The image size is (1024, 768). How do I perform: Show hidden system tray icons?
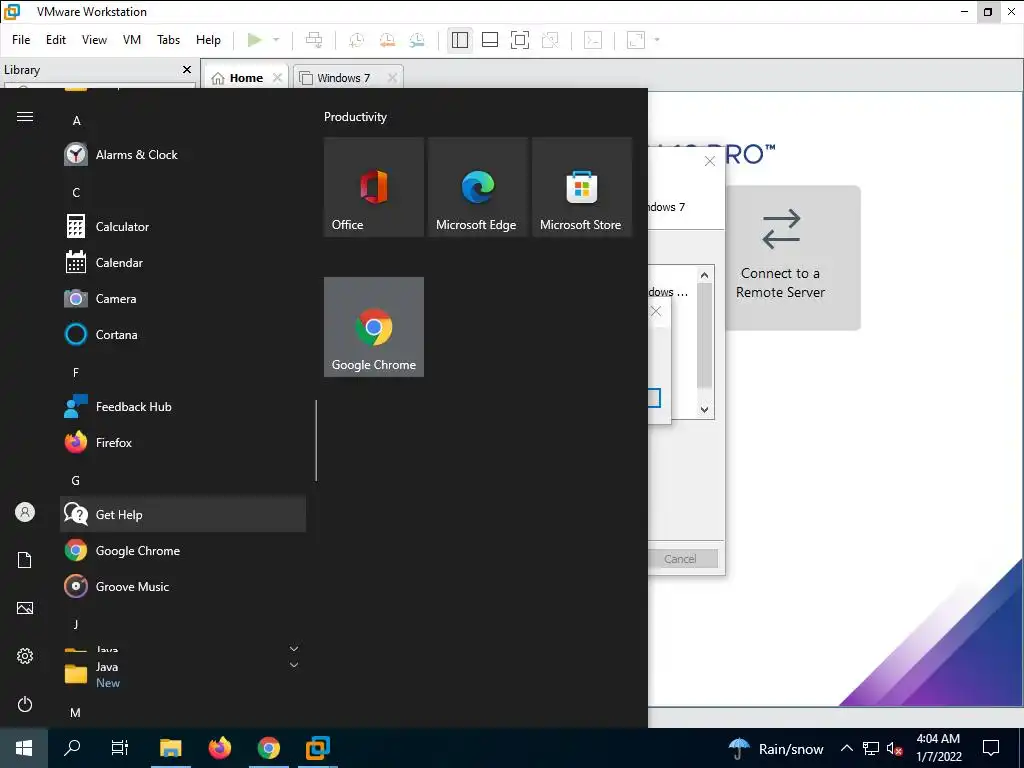coord(846,748)
